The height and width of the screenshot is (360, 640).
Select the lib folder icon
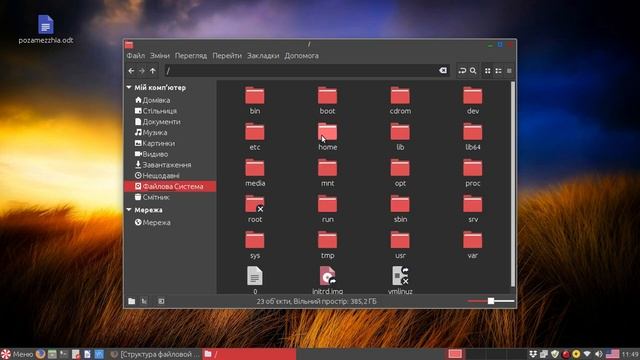[x=400, y=132]
